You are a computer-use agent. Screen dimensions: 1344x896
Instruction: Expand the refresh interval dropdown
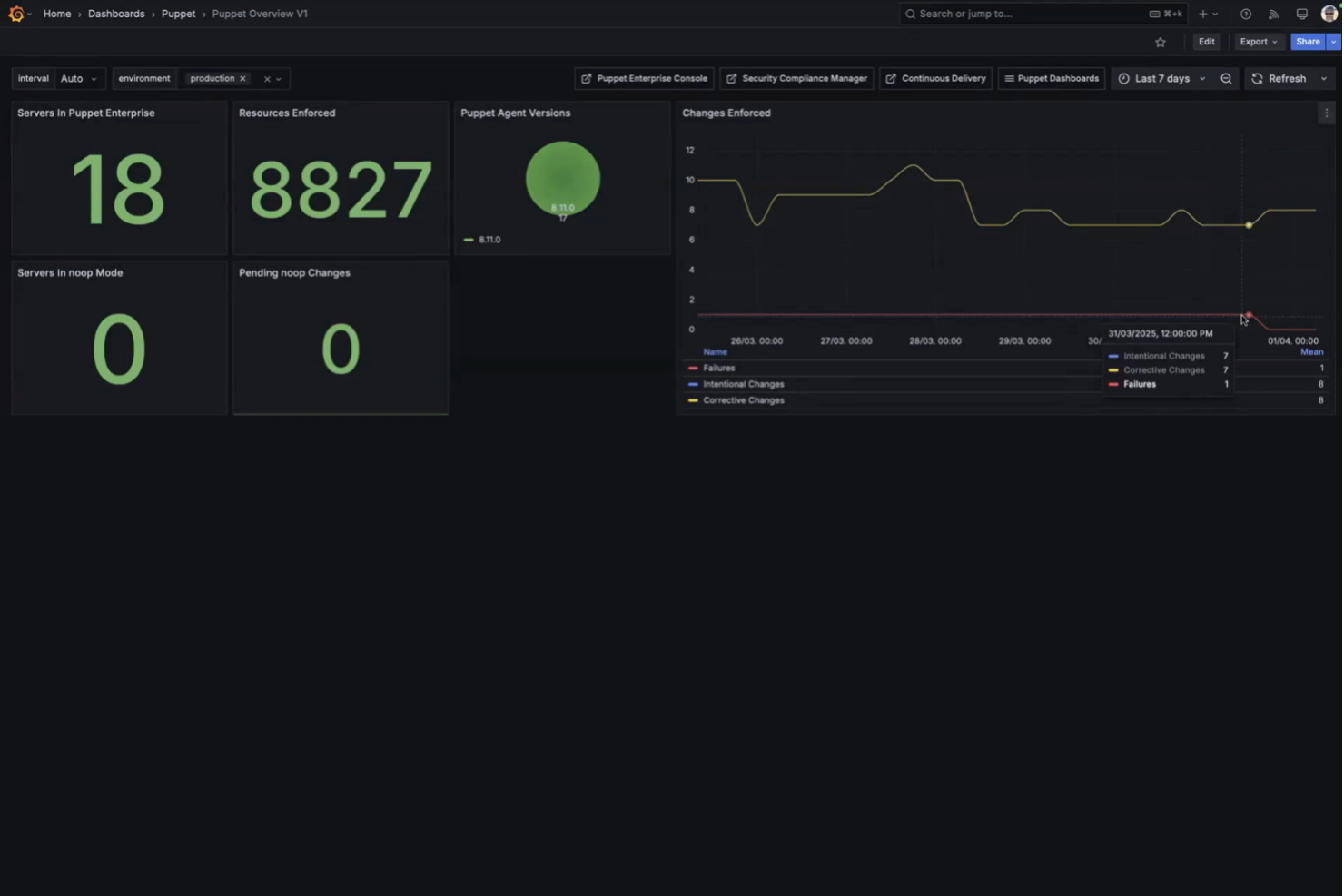coord(1324,79)
